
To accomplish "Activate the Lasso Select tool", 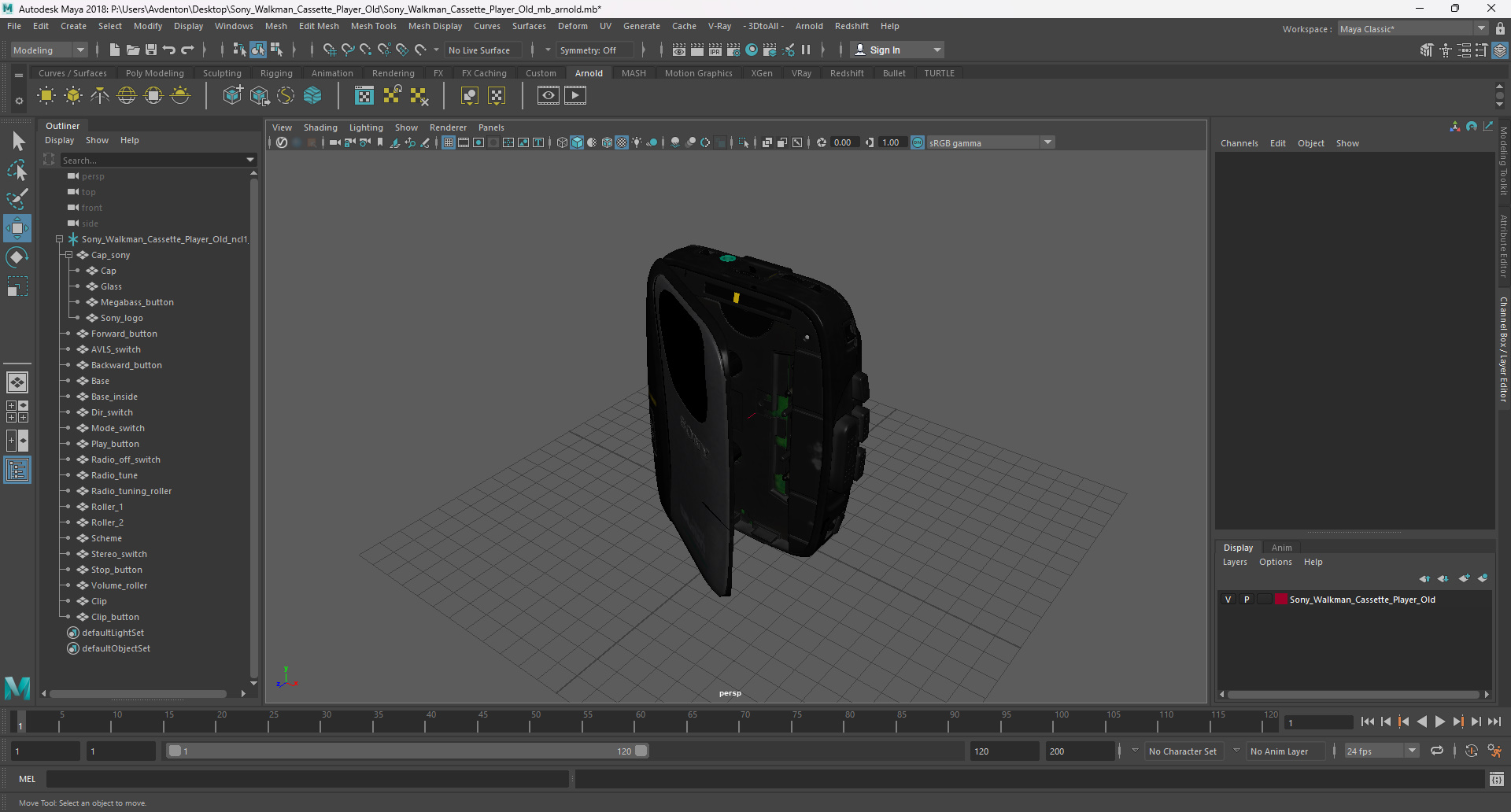I will 17,170.
